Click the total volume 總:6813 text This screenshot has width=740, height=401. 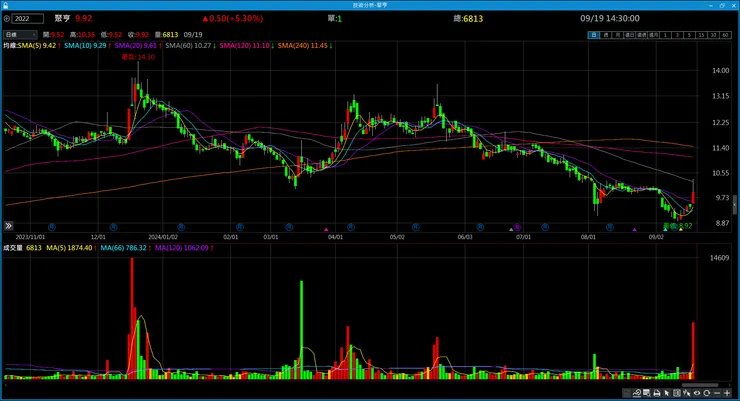468,18
